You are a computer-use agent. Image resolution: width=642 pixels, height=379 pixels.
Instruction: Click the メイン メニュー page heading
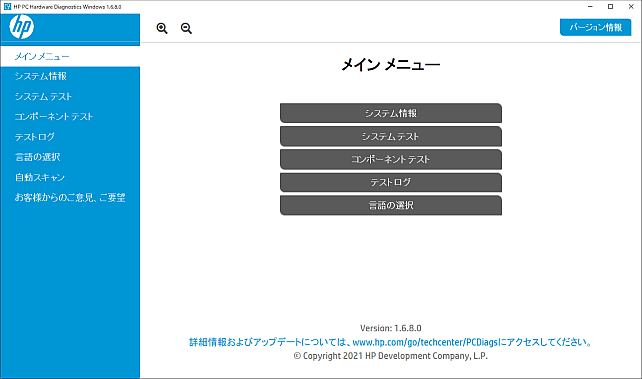[x=391, y=65]
